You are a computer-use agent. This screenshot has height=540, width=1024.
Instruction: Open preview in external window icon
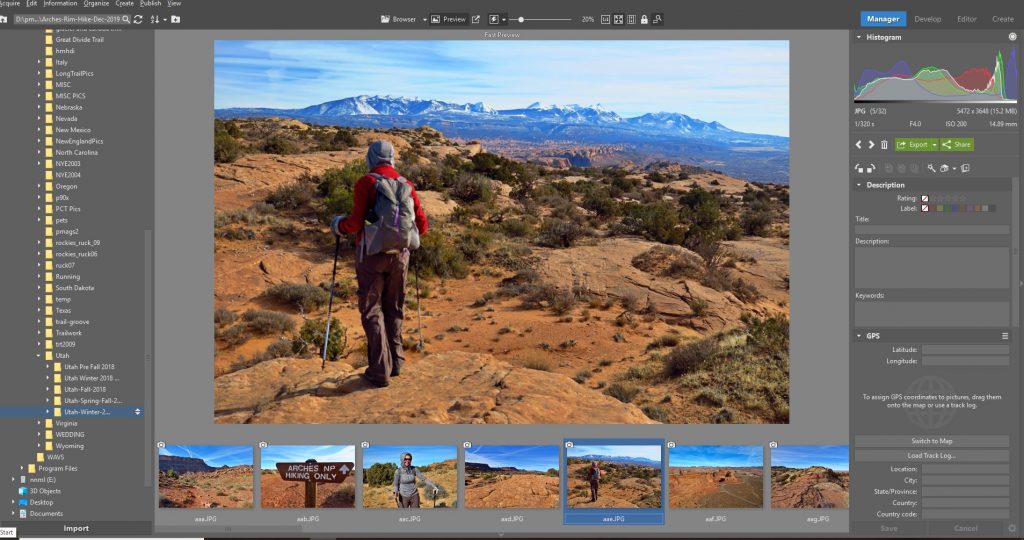[475, 19]
